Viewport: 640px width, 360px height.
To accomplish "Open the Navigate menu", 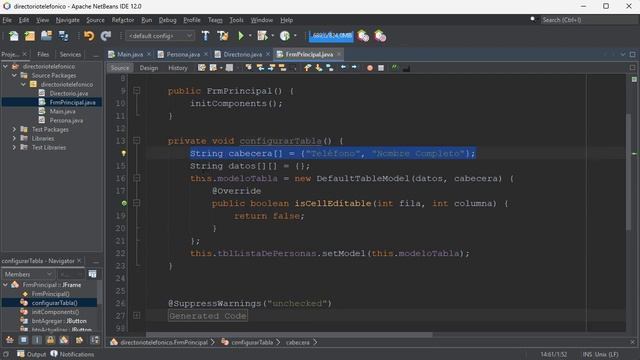I will click(68, 20).
